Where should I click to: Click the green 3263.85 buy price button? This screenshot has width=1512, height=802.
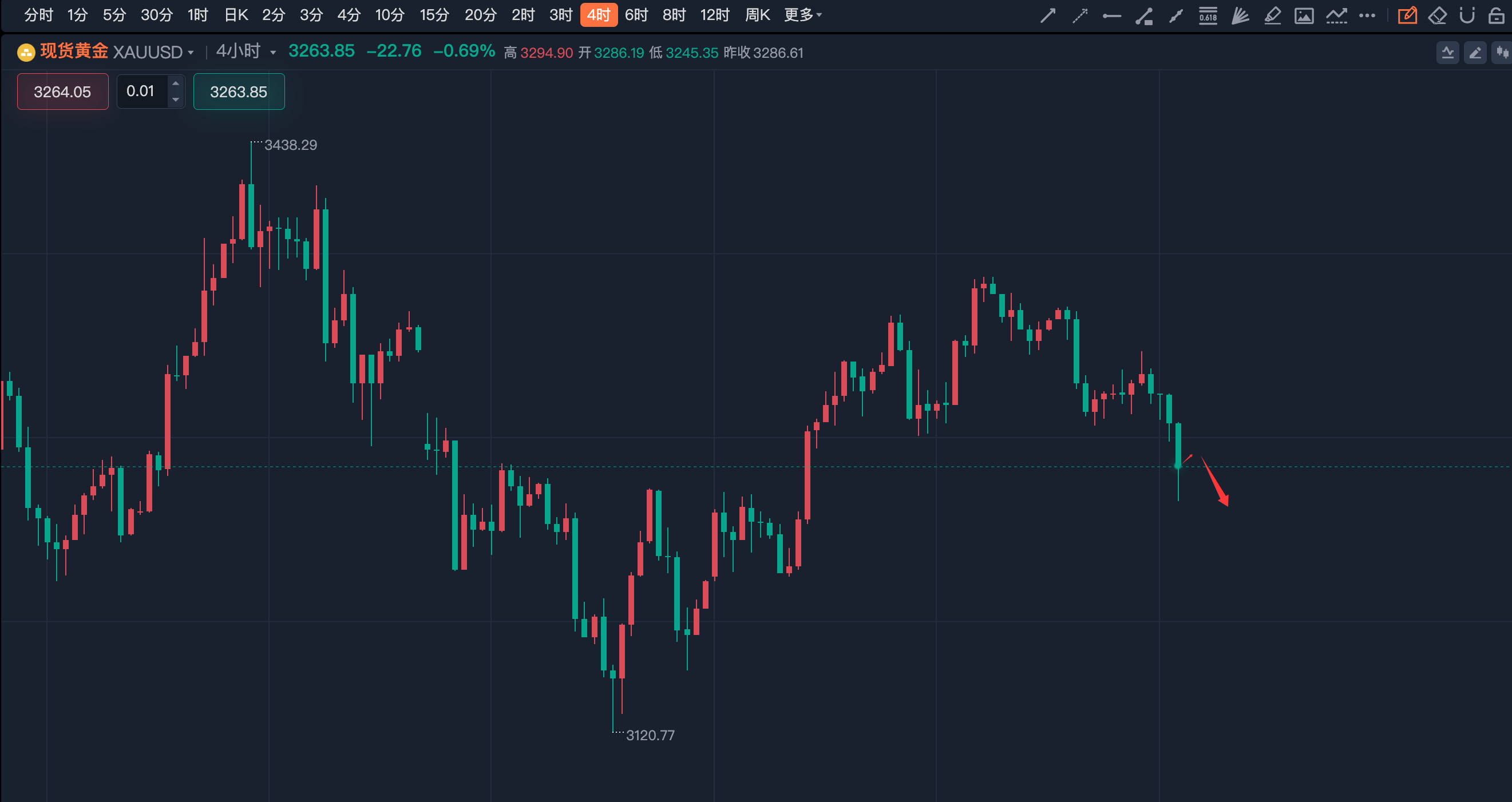coord(239,92)
